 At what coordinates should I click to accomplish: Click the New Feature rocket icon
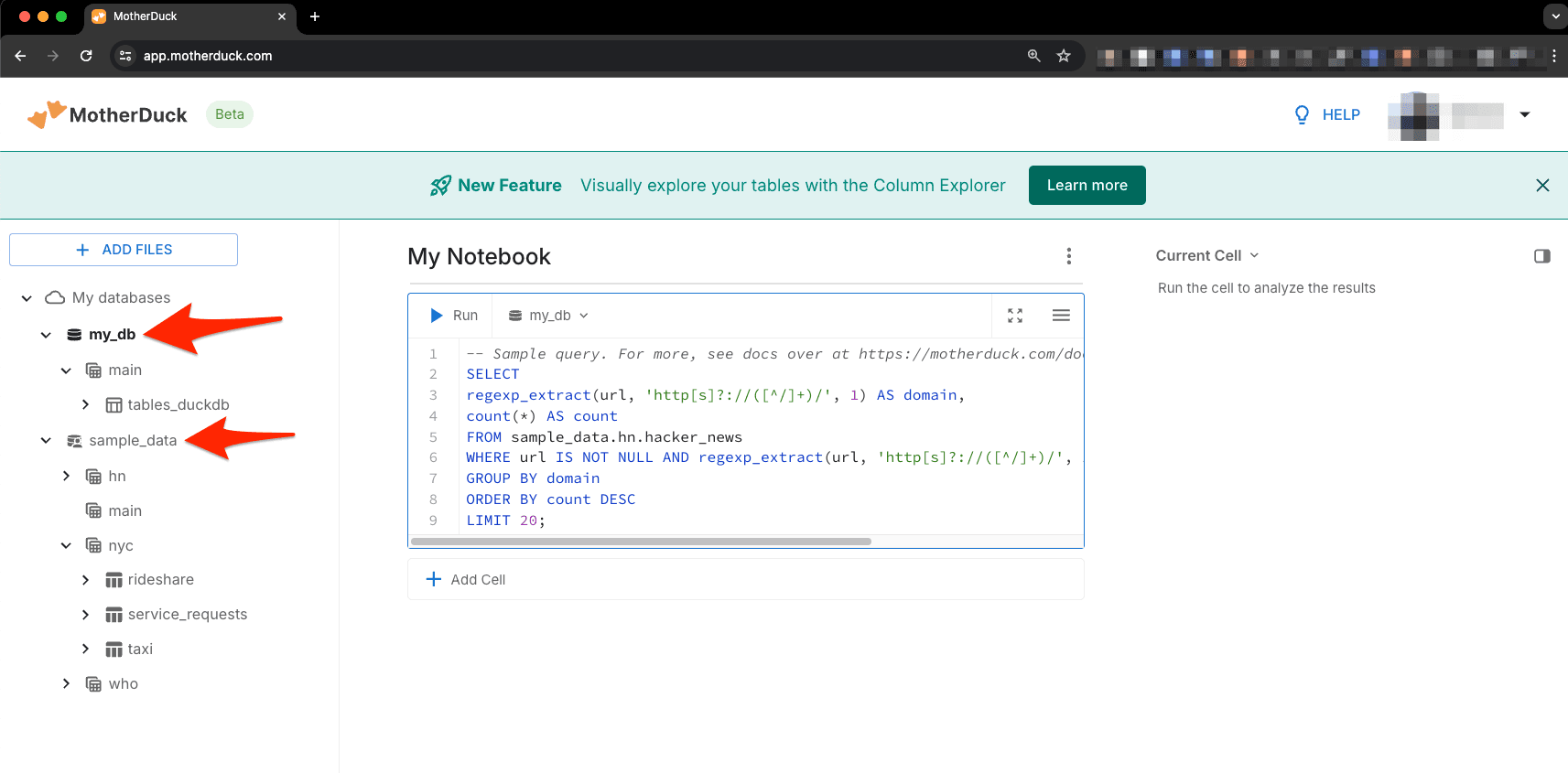click(440, 186)
